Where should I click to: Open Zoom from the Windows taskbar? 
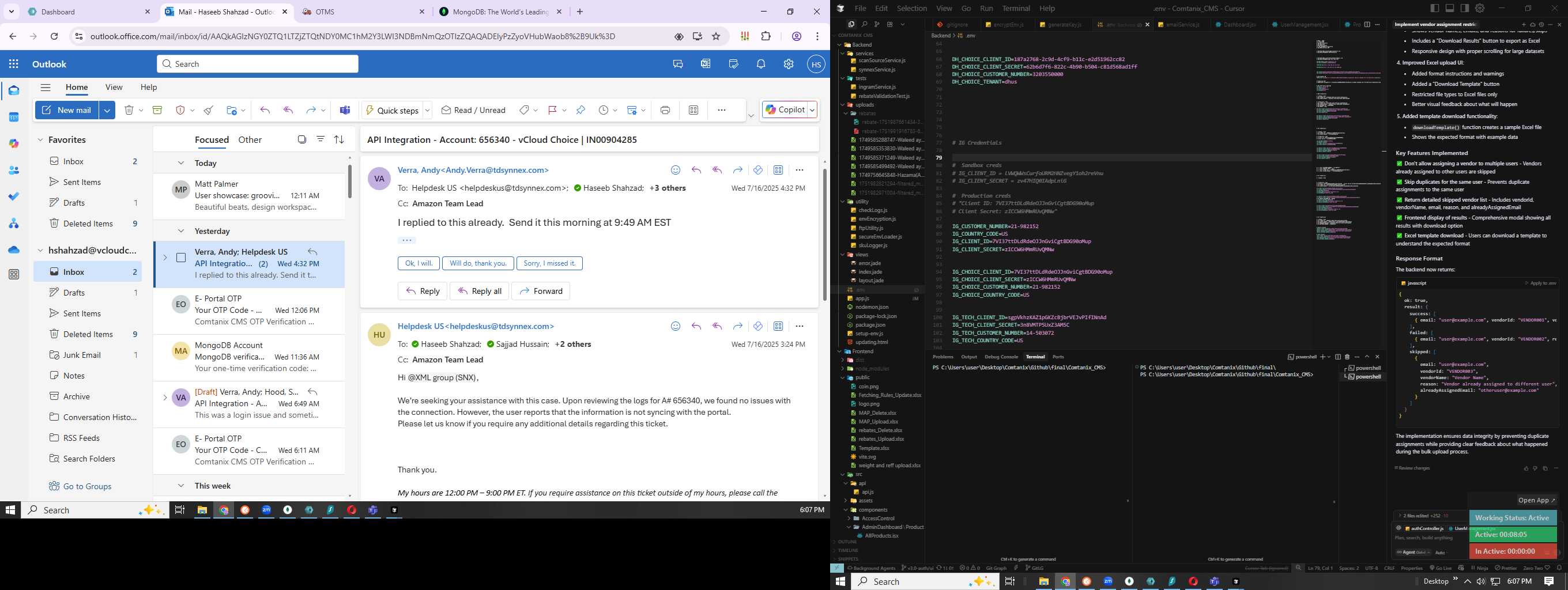point(266,510)
